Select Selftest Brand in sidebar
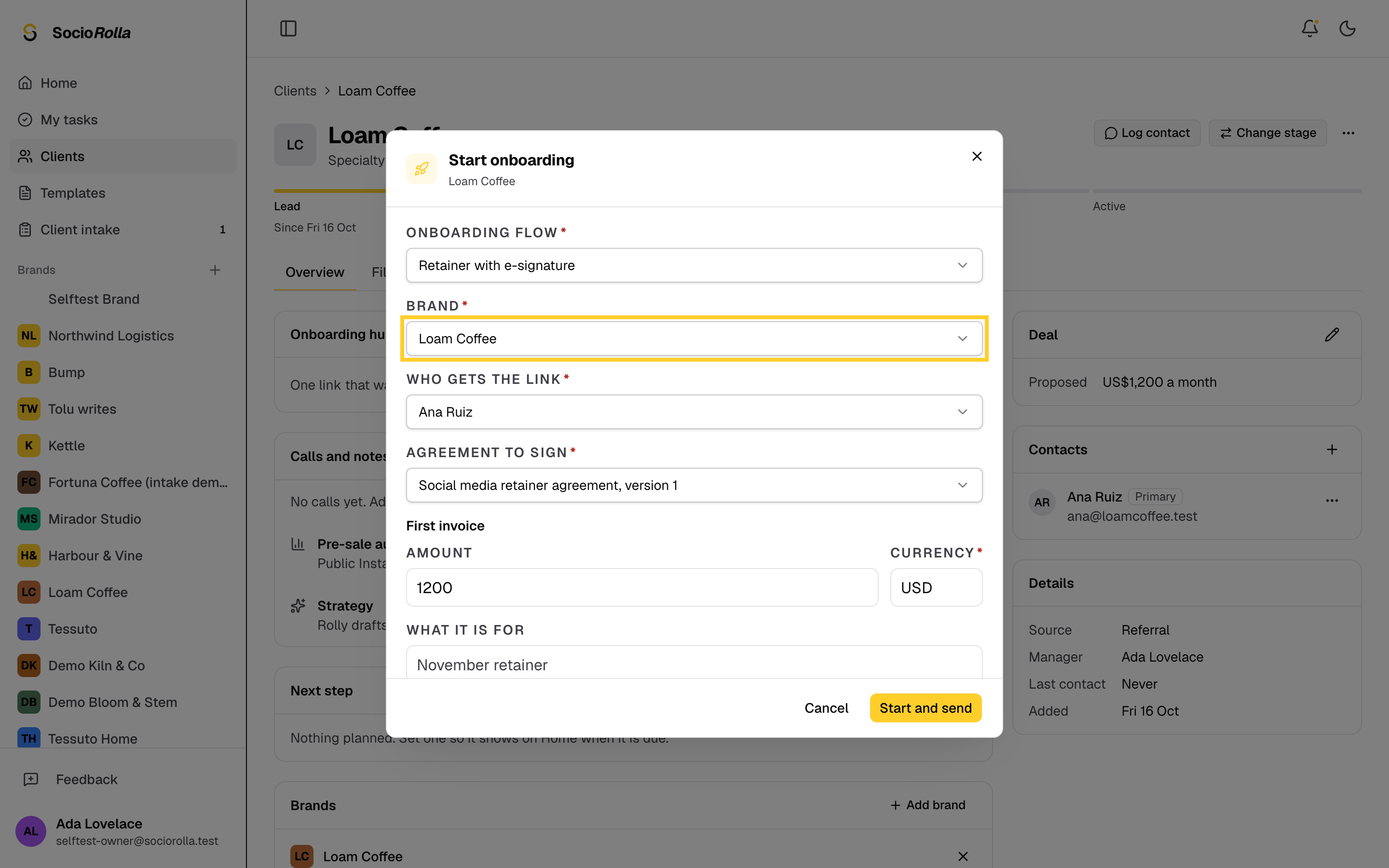Image resolution: width=1389 pixels, height=868 pixels. (123, 299)
